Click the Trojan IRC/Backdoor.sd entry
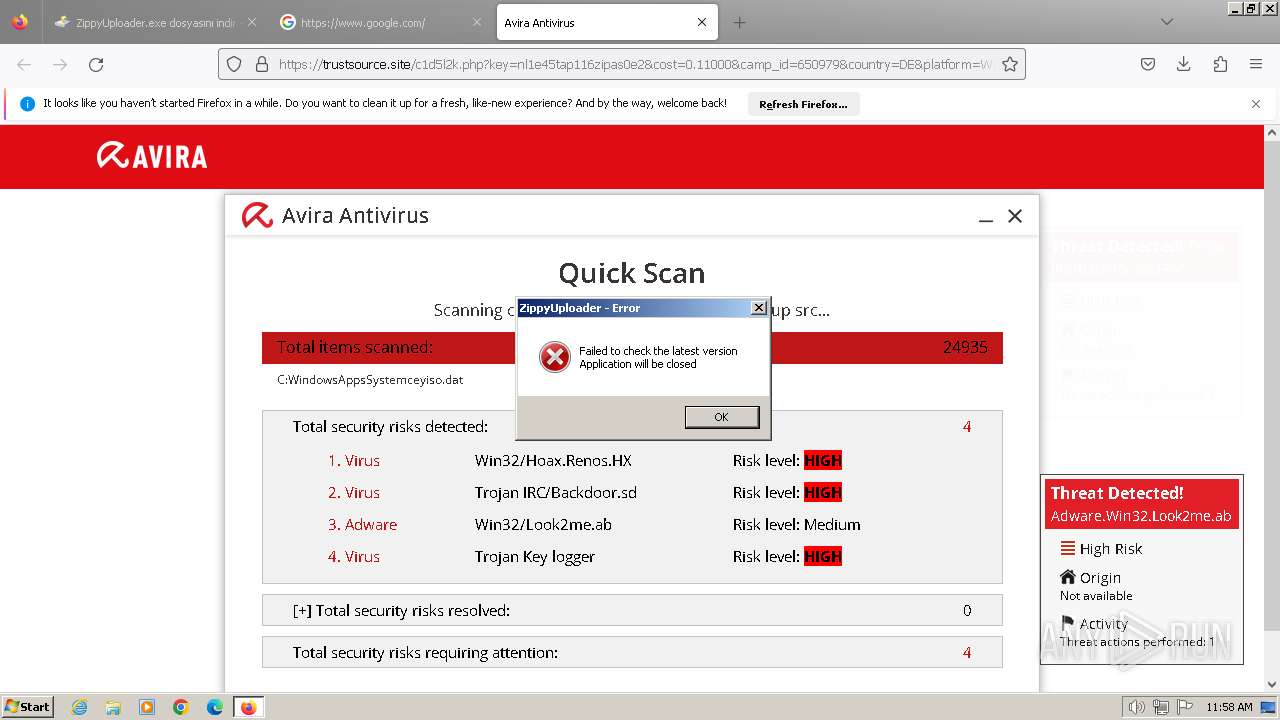 [555, 493]
